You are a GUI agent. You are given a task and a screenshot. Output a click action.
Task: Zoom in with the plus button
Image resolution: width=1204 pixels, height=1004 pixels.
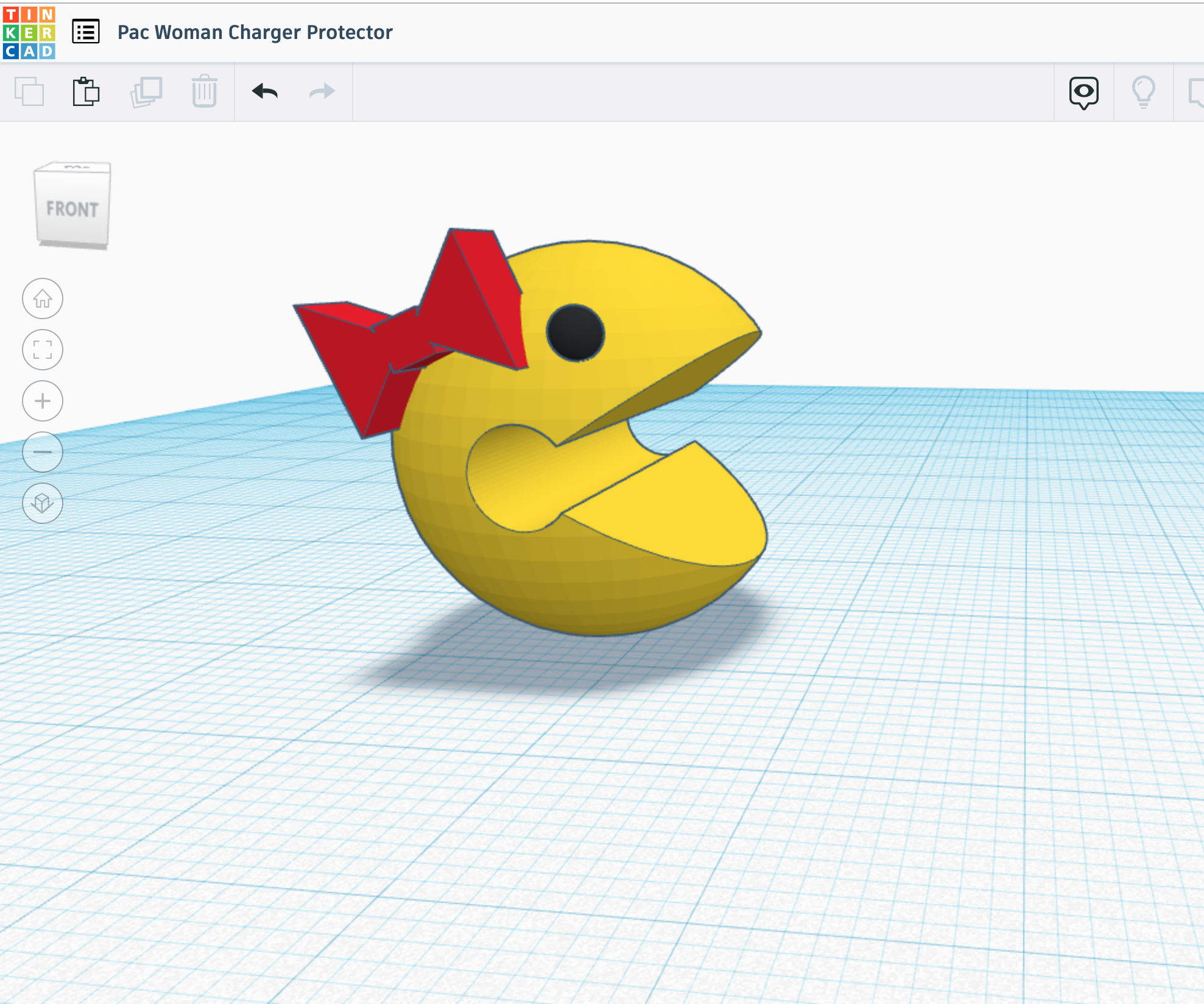(x=43, y=401)
